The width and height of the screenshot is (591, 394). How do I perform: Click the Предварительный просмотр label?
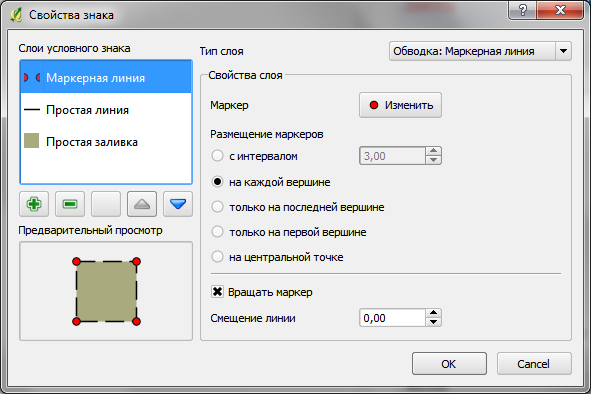point(90,230)
